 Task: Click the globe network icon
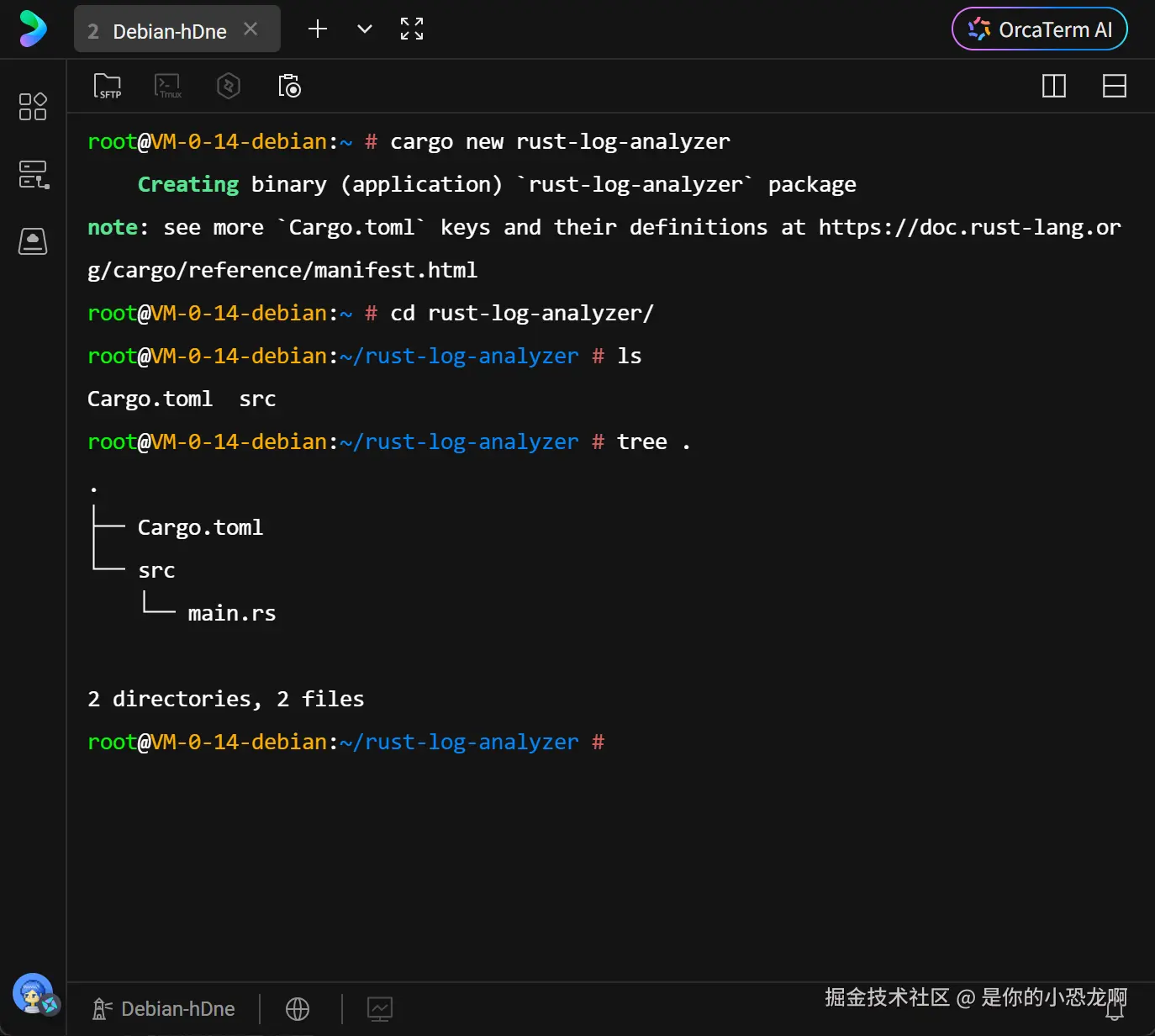(x=298, y=1008)
